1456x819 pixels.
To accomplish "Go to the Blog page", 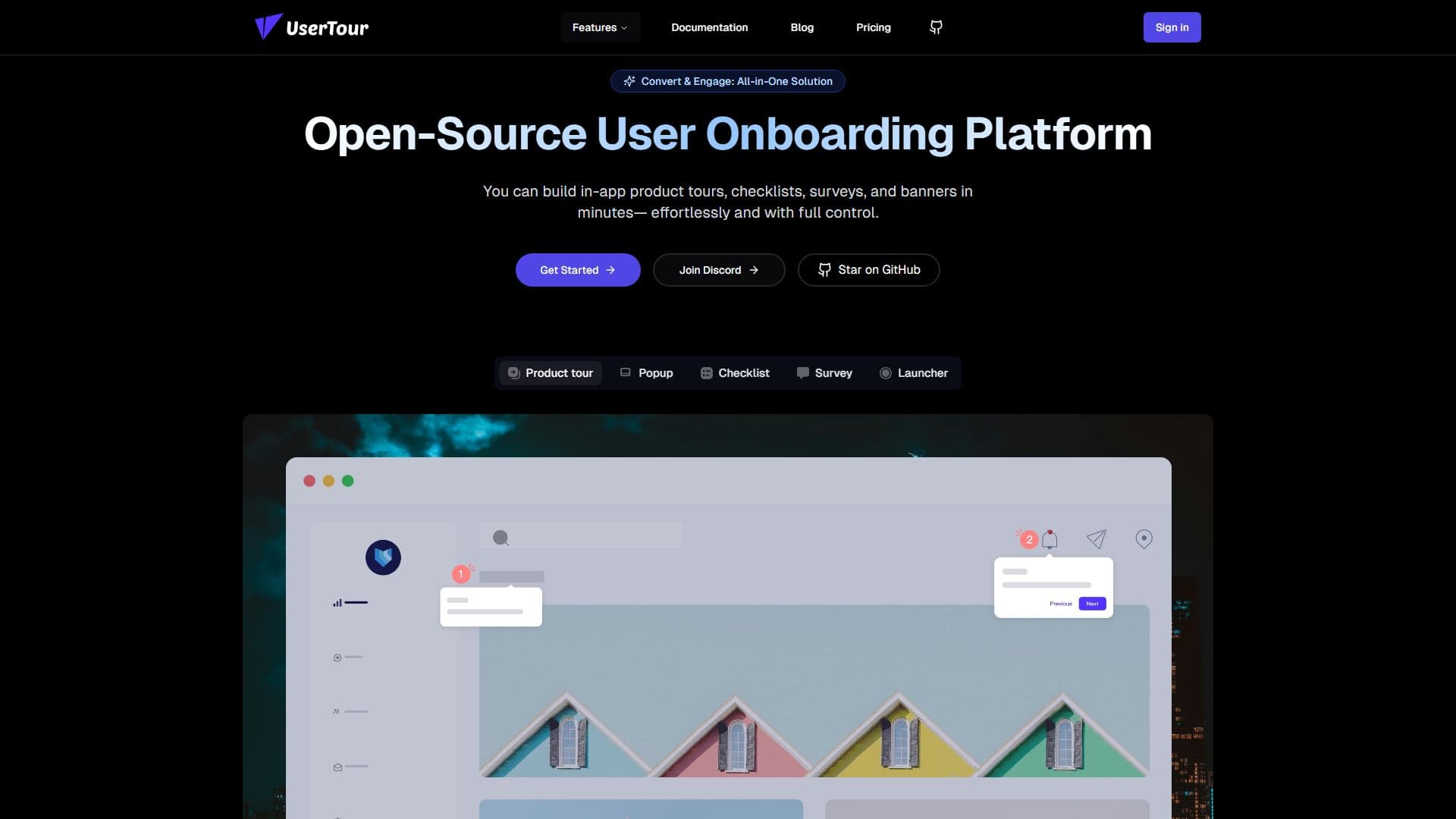I will coord(802,27).
